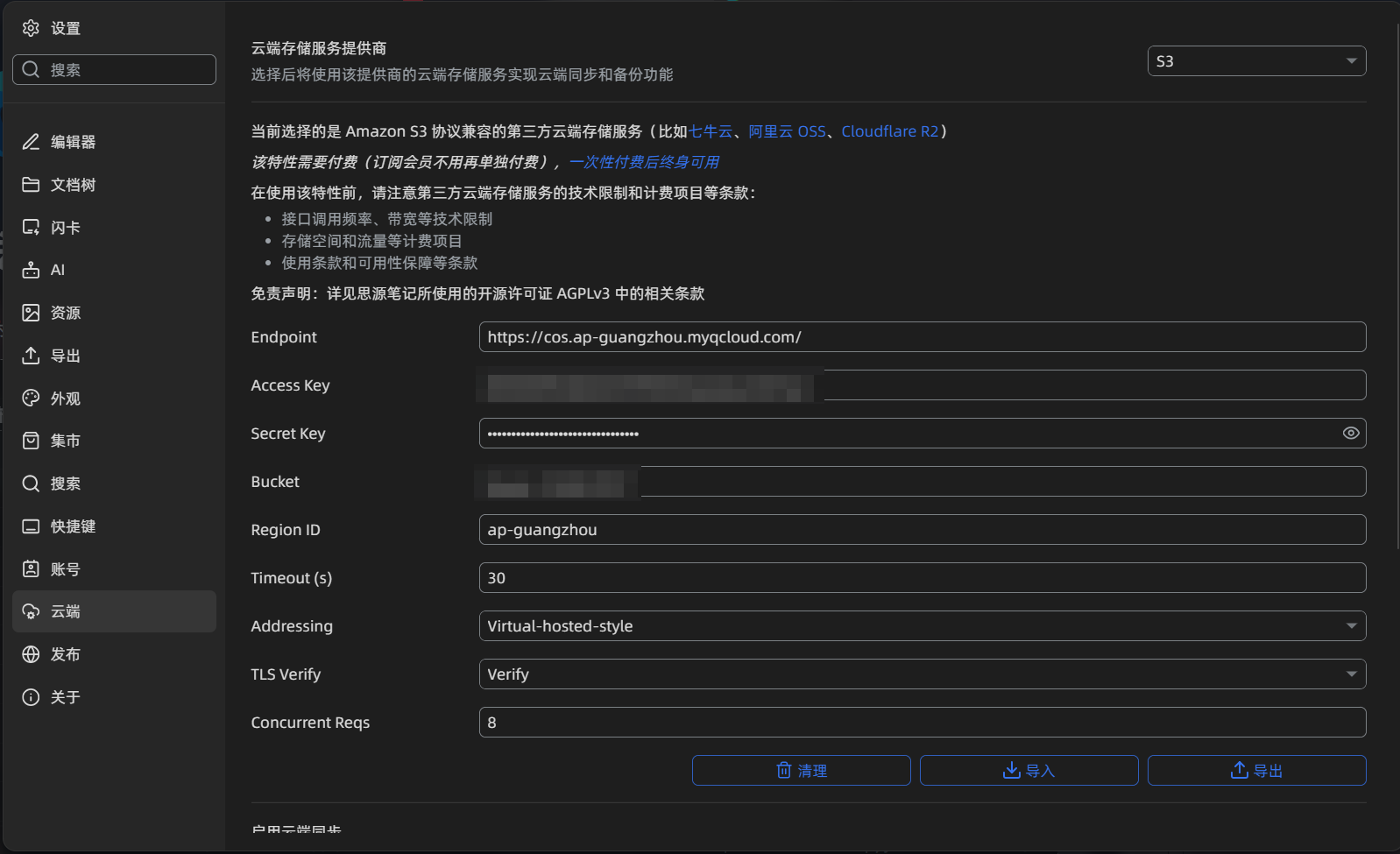
Task: Click the 清理 (Purge) button
Action: pyautogui.click(x=801, y=771)
